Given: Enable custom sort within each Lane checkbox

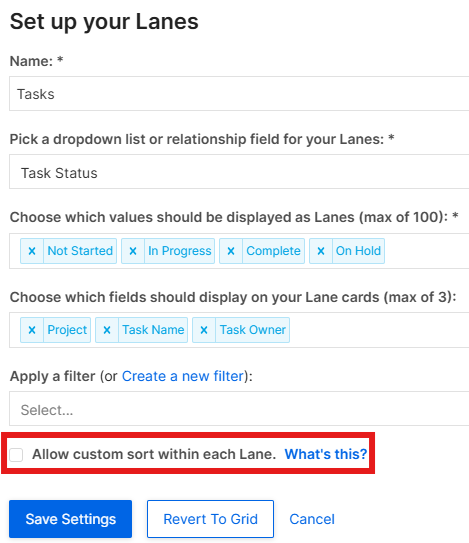Looking at the screenshot, I should [x=16, y=455].
